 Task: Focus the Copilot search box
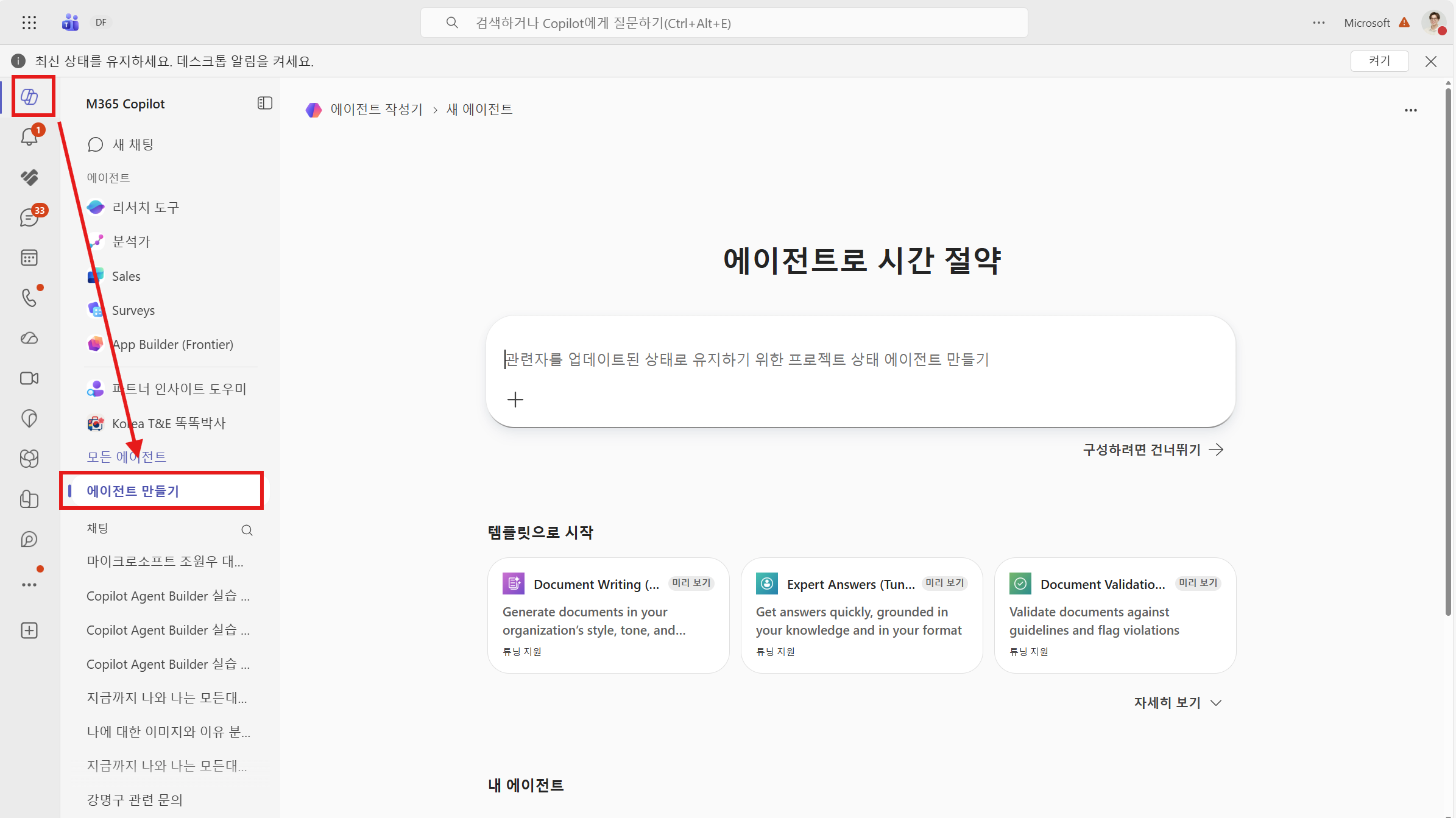(x=724, y=23)
